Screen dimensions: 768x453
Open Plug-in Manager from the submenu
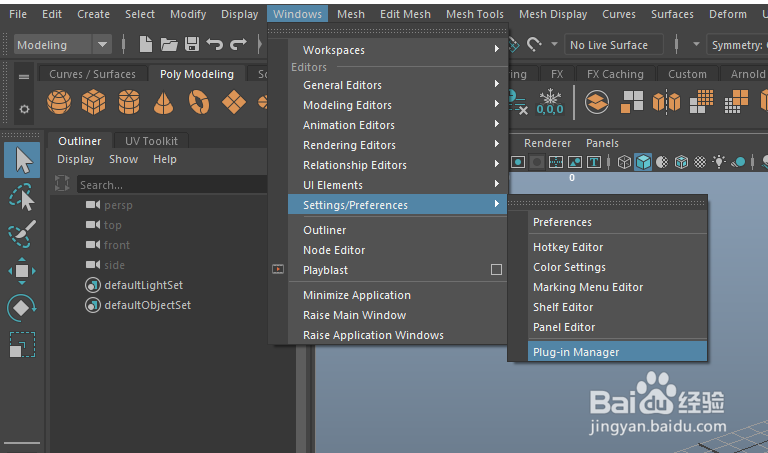tap(576, 352)
